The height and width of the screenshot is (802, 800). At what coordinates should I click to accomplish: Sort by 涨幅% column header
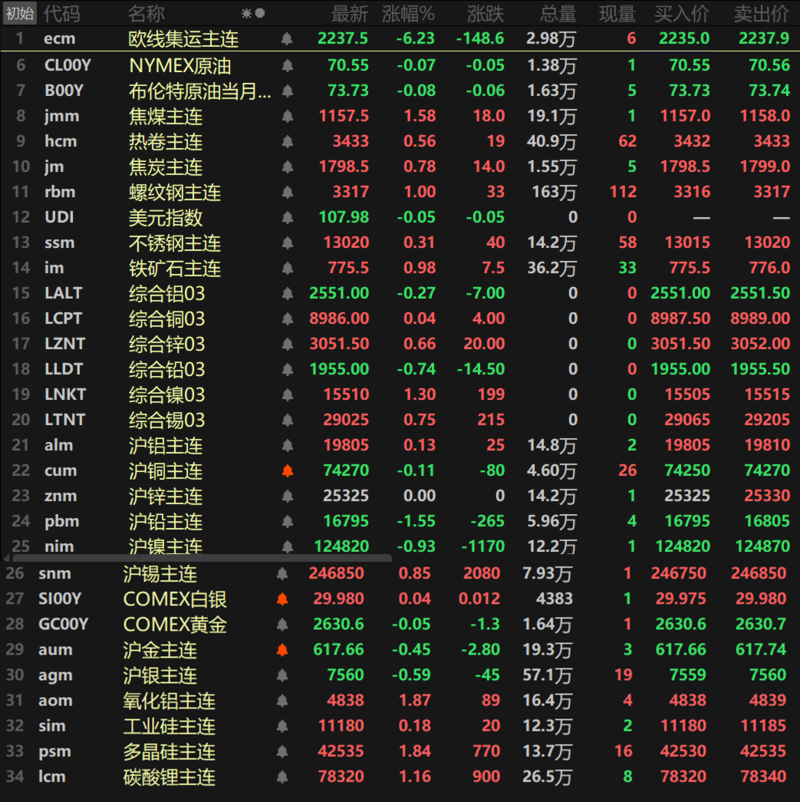pos(408,14)
